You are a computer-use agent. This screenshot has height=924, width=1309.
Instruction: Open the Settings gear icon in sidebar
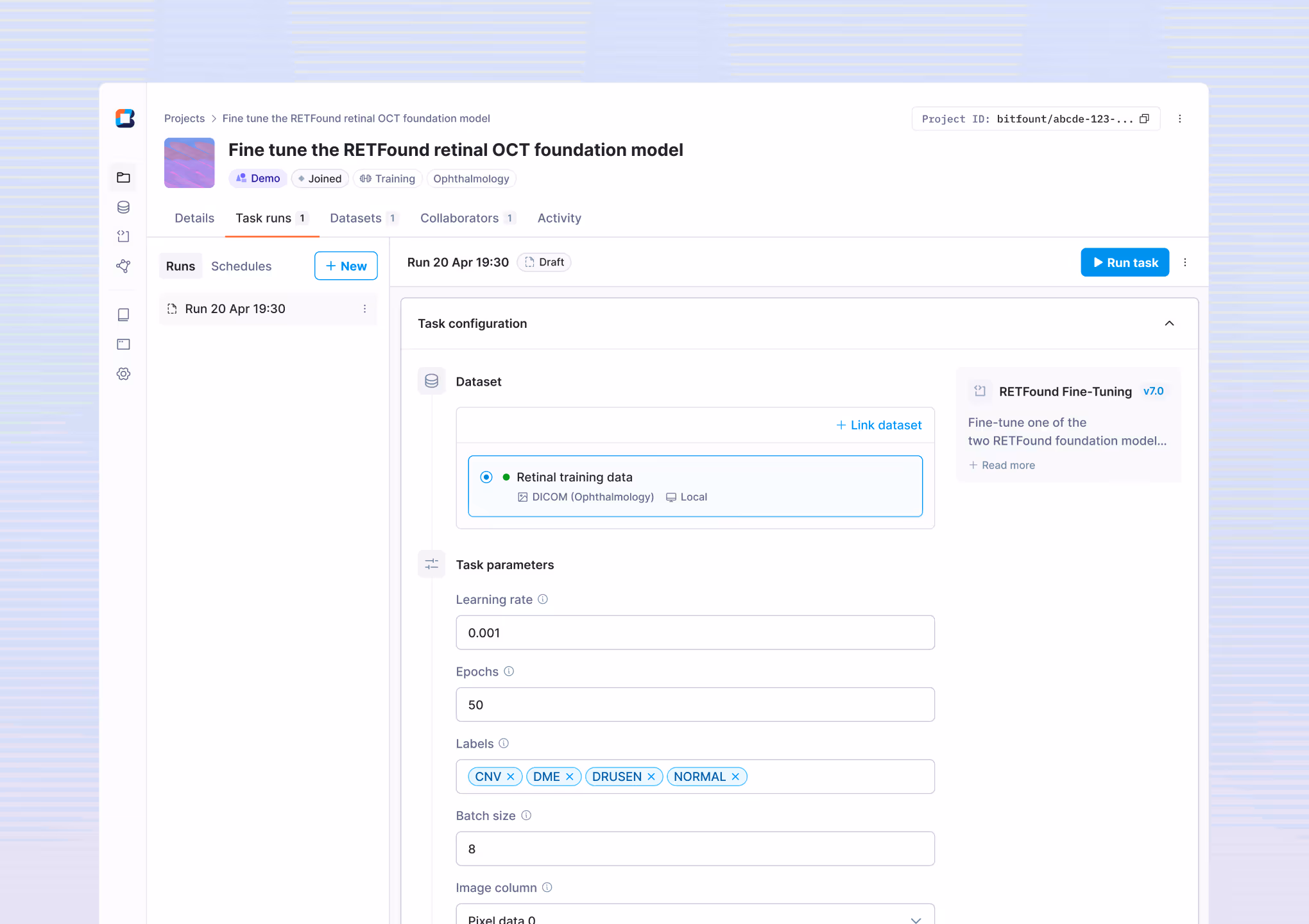[x=123, y=373]
